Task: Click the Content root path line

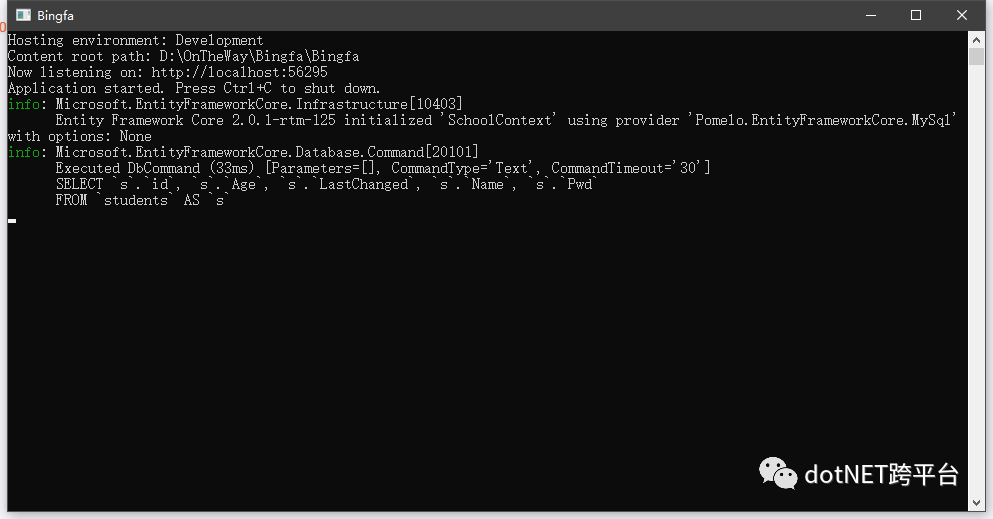Action: (183, 56)
